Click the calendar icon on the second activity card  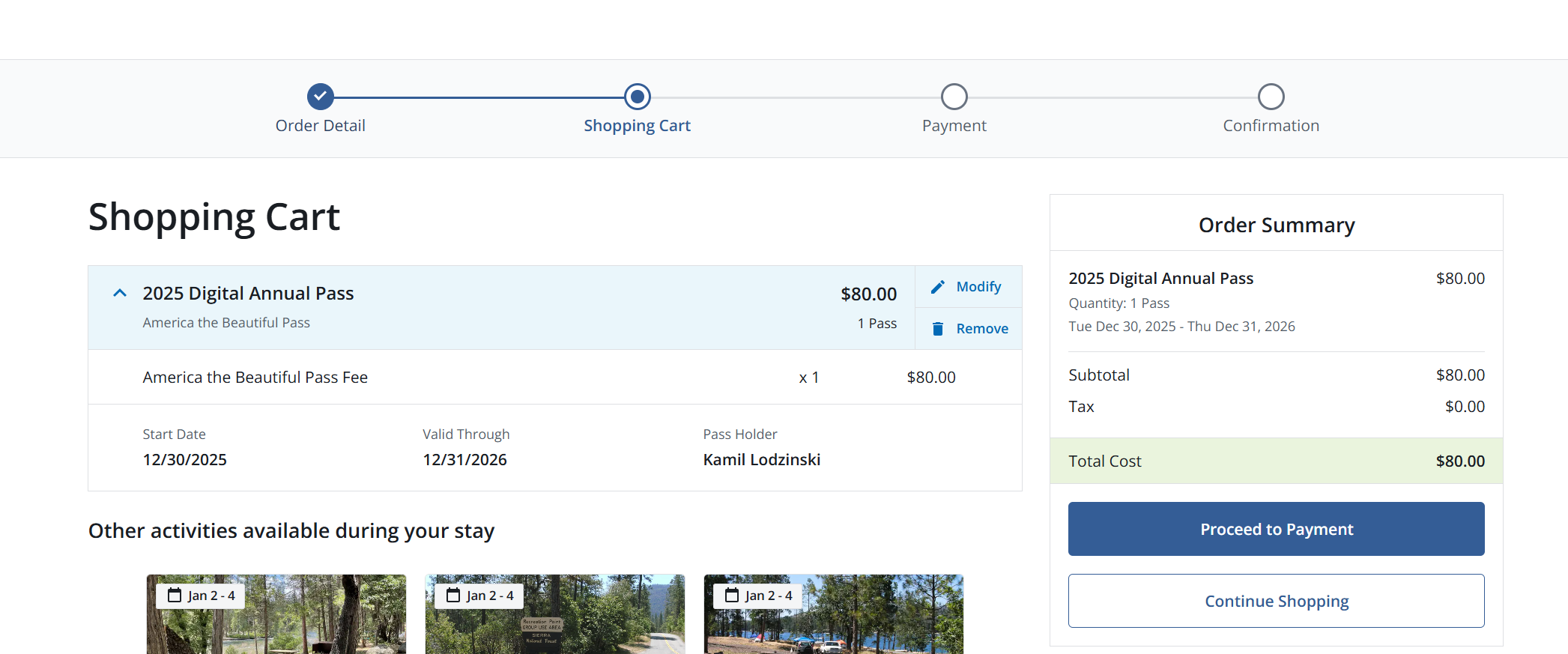(x=453, y=595)
